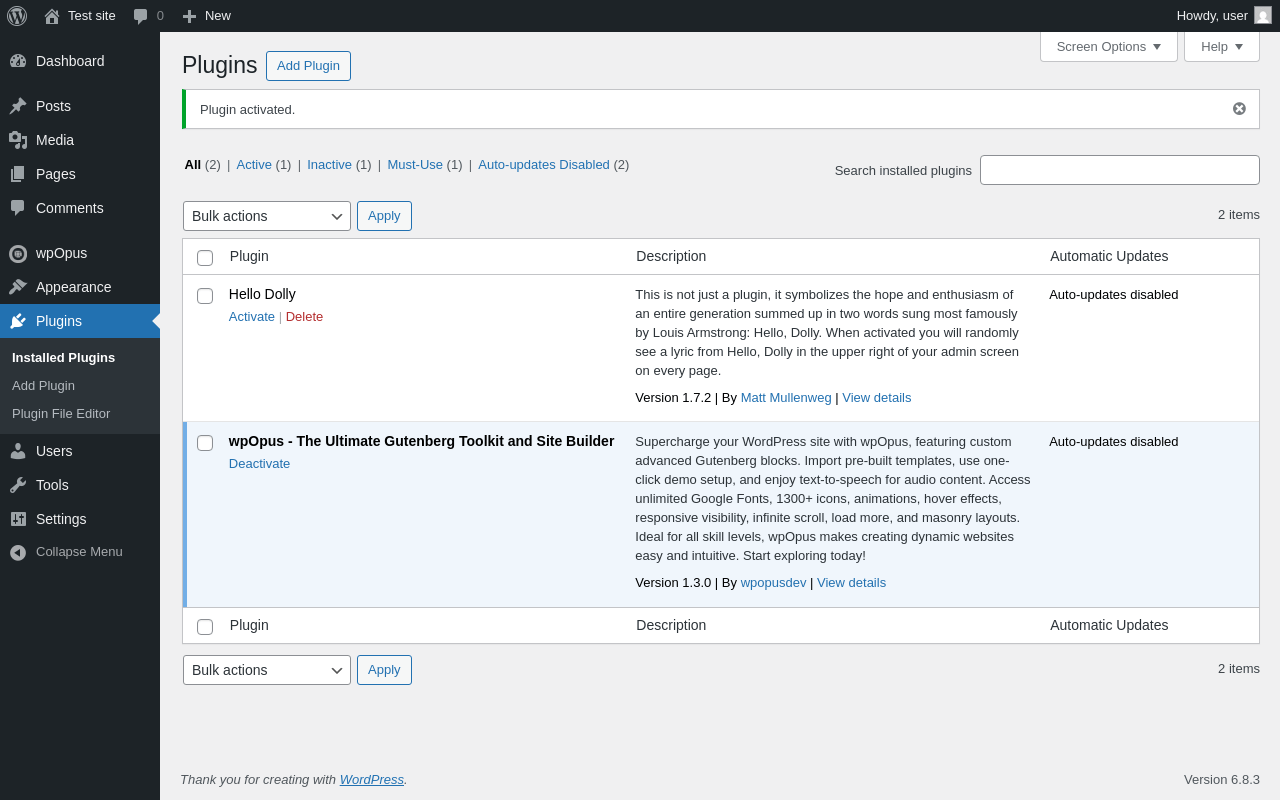This screenshot has height=800, width=1280.
Task: Expand Screen Options panel
Action: (1108, 46)
